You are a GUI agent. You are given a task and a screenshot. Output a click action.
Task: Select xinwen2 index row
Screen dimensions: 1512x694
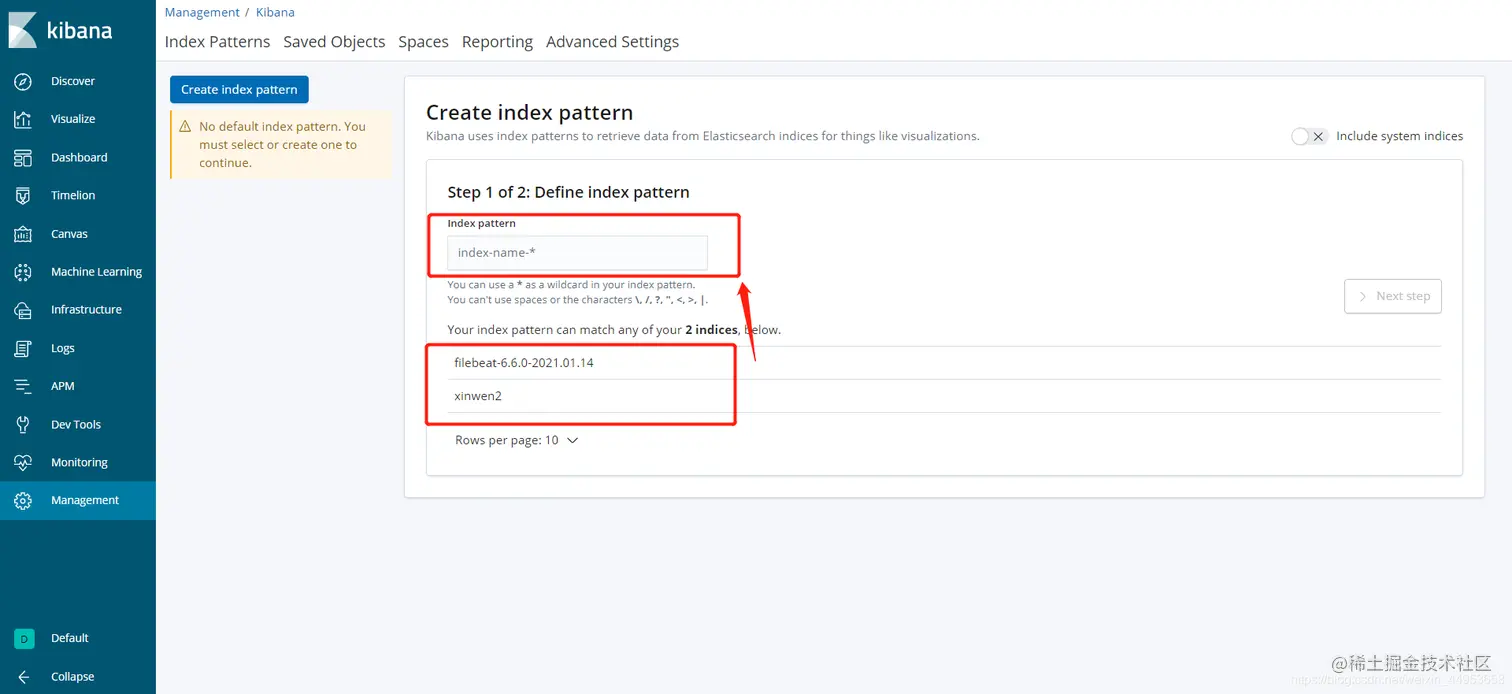(944, 396)
